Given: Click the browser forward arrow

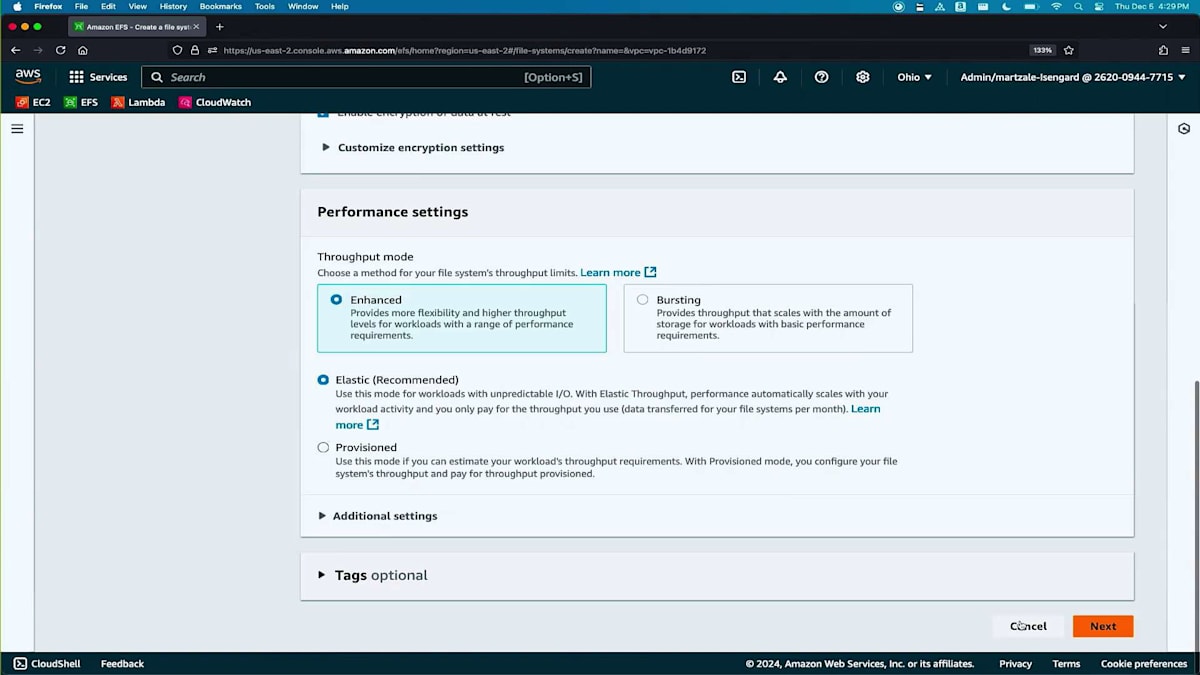Looking at the screenshot, I should coord(38,50).
